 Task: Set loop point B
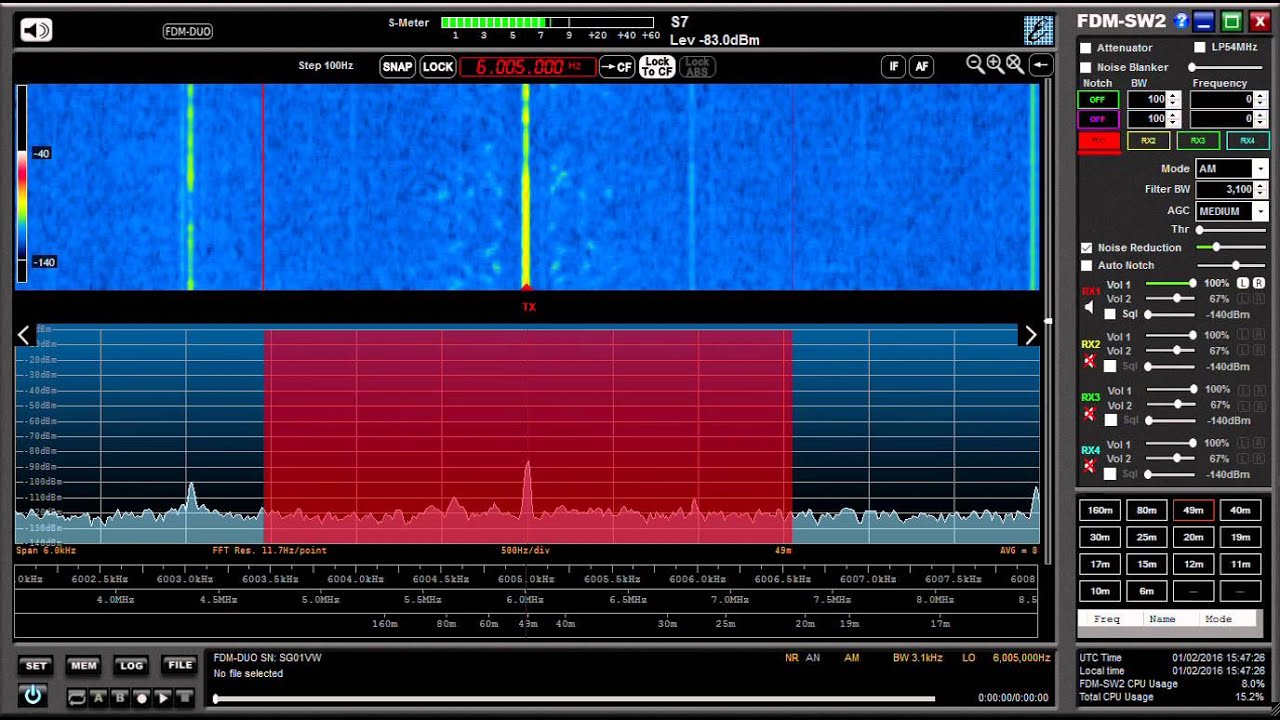(120, 697)
